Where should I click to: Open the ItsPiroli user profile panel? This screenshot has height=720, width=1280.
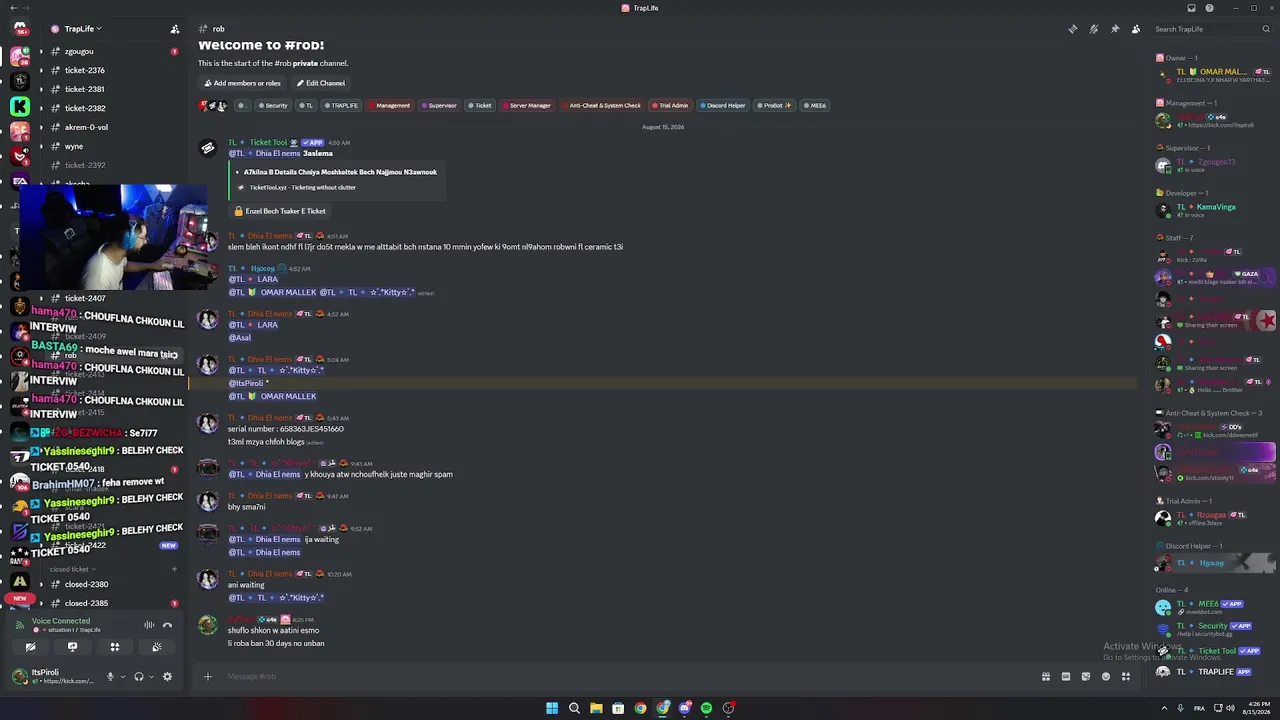click(56, 676)
